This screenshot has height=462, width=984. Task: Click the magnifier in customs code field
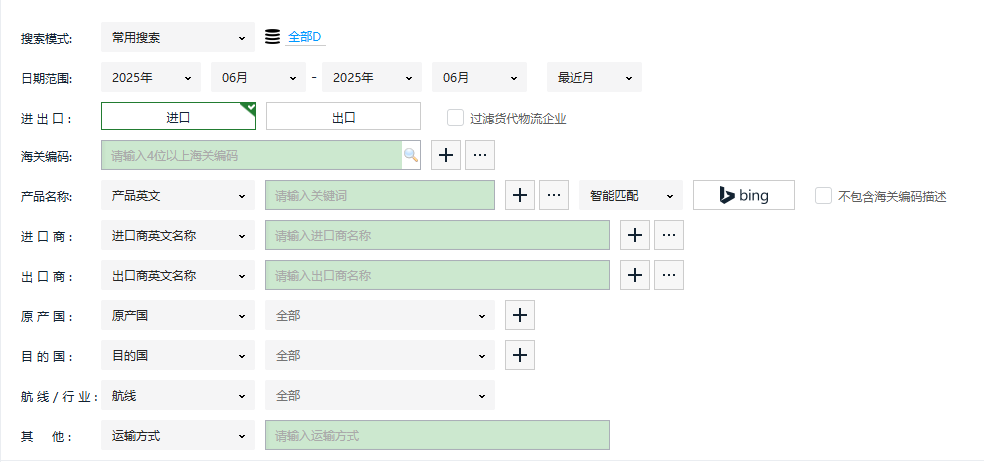click(410, 155)
